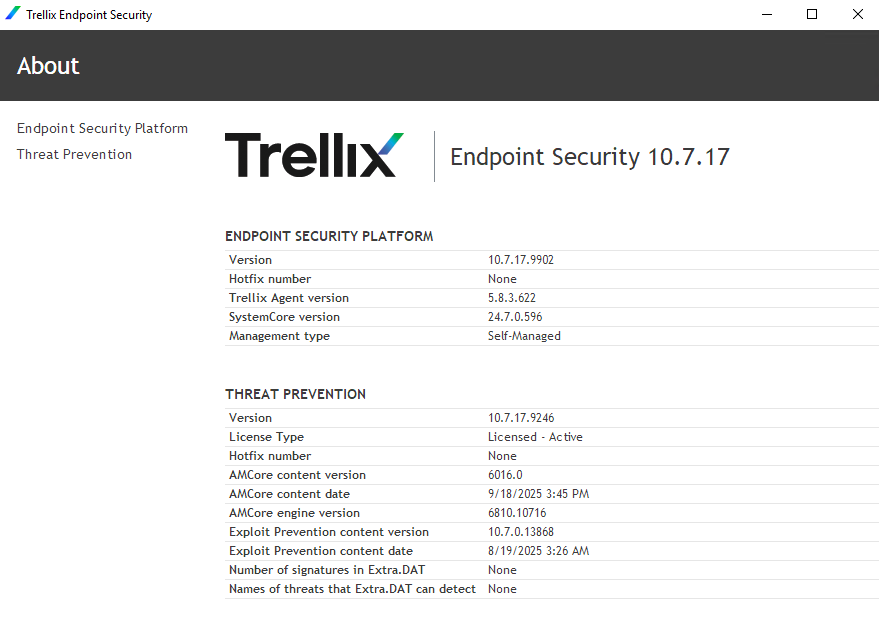879x636 pixels.
Task: Click the Self-Managed management type value
Action: coord(524,336)
